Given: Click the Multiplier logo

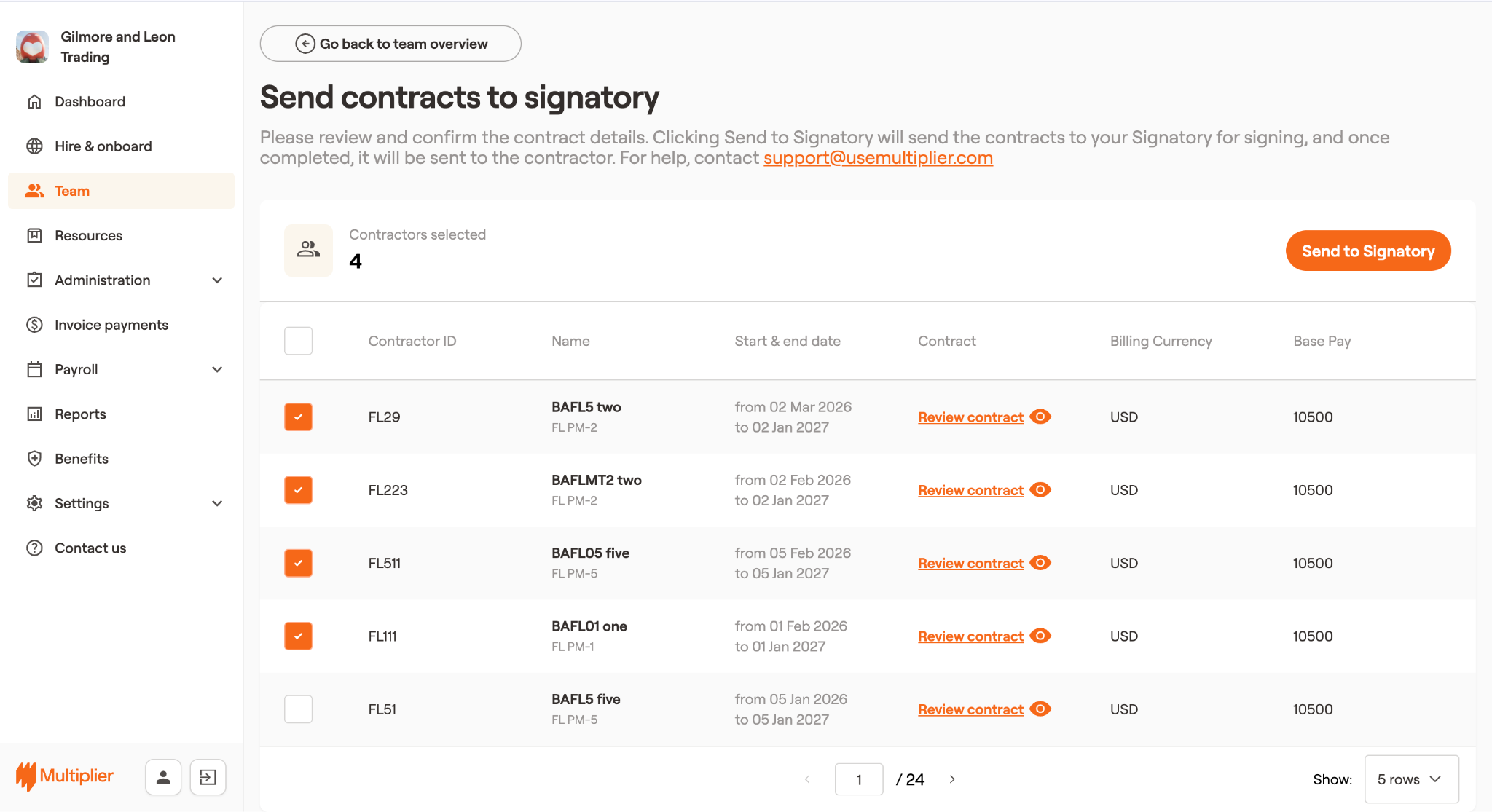Looking at the screenshot, I should [66, 776].
